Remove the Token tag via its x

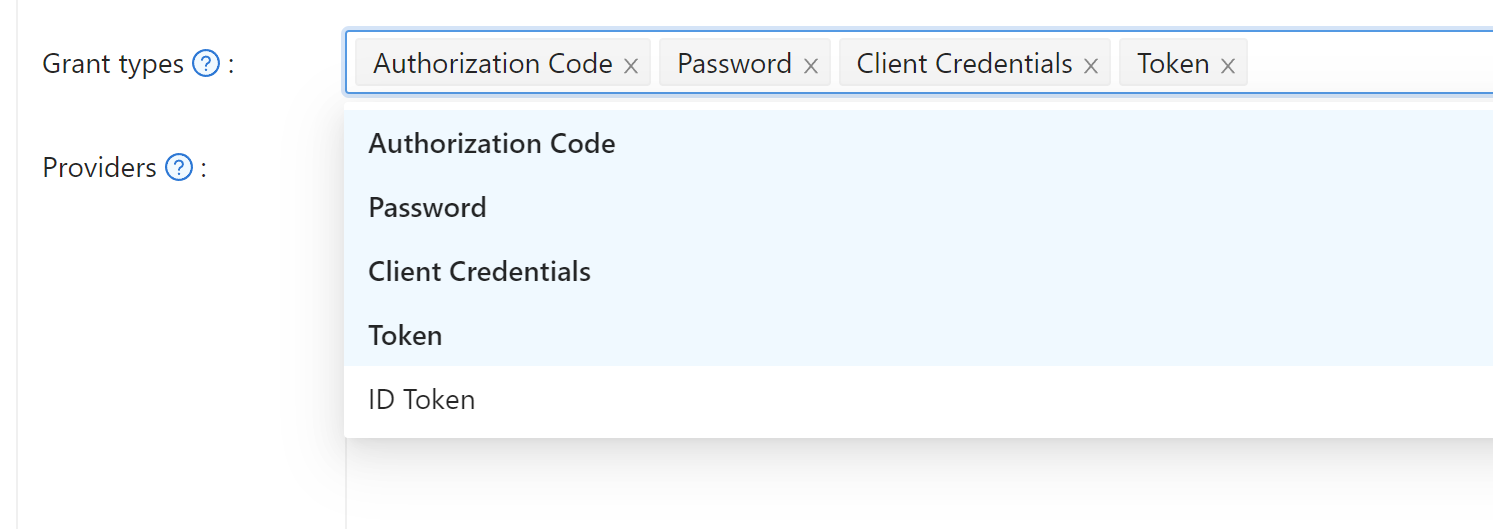pos(1228,66)
